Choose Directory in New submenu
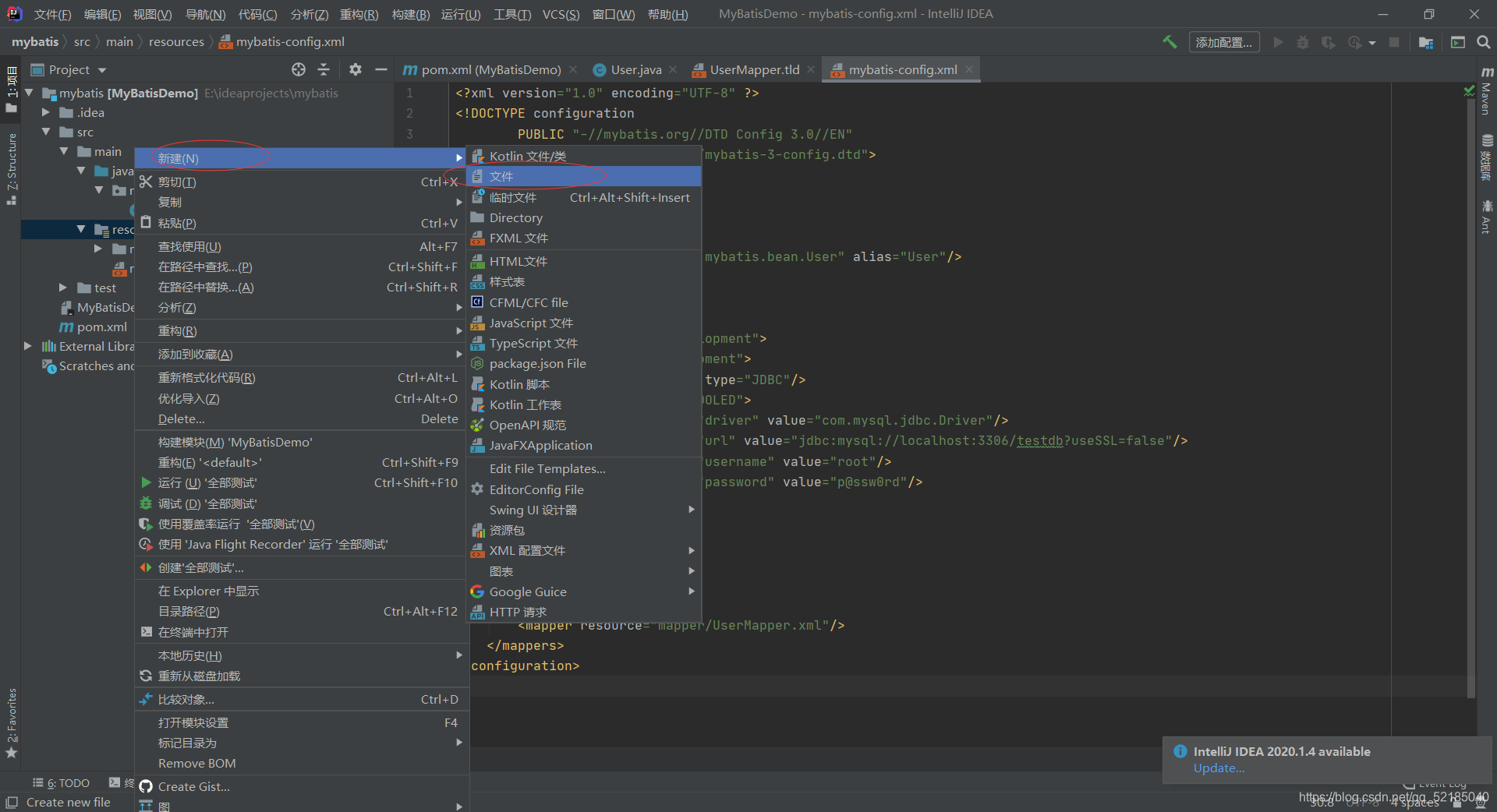Viewport: 1497px width, 812px height. [x=583, y=217]
